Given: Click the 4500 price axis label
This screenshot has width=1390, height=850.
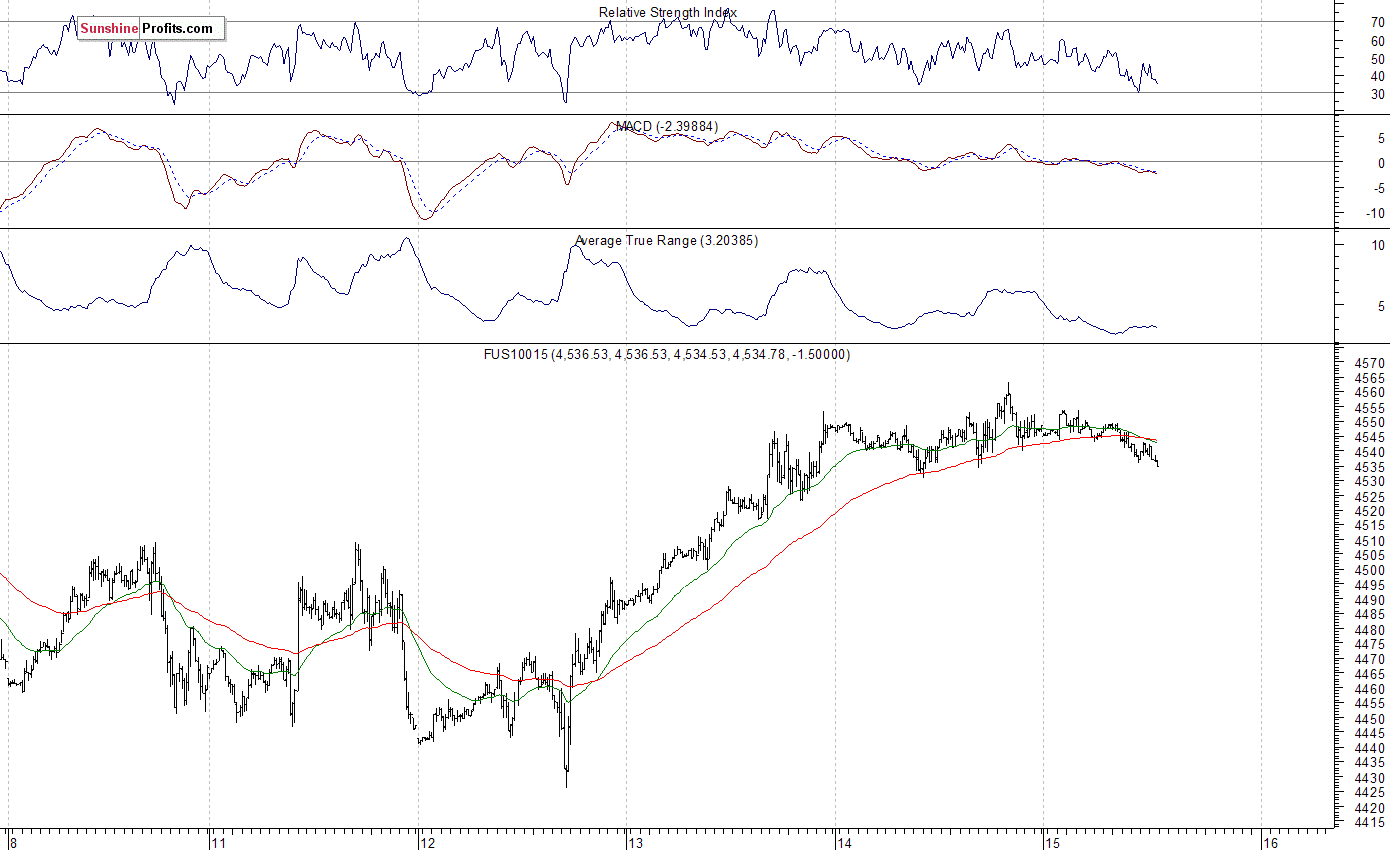Looking at the screenshot, I should pos(1370,570).
